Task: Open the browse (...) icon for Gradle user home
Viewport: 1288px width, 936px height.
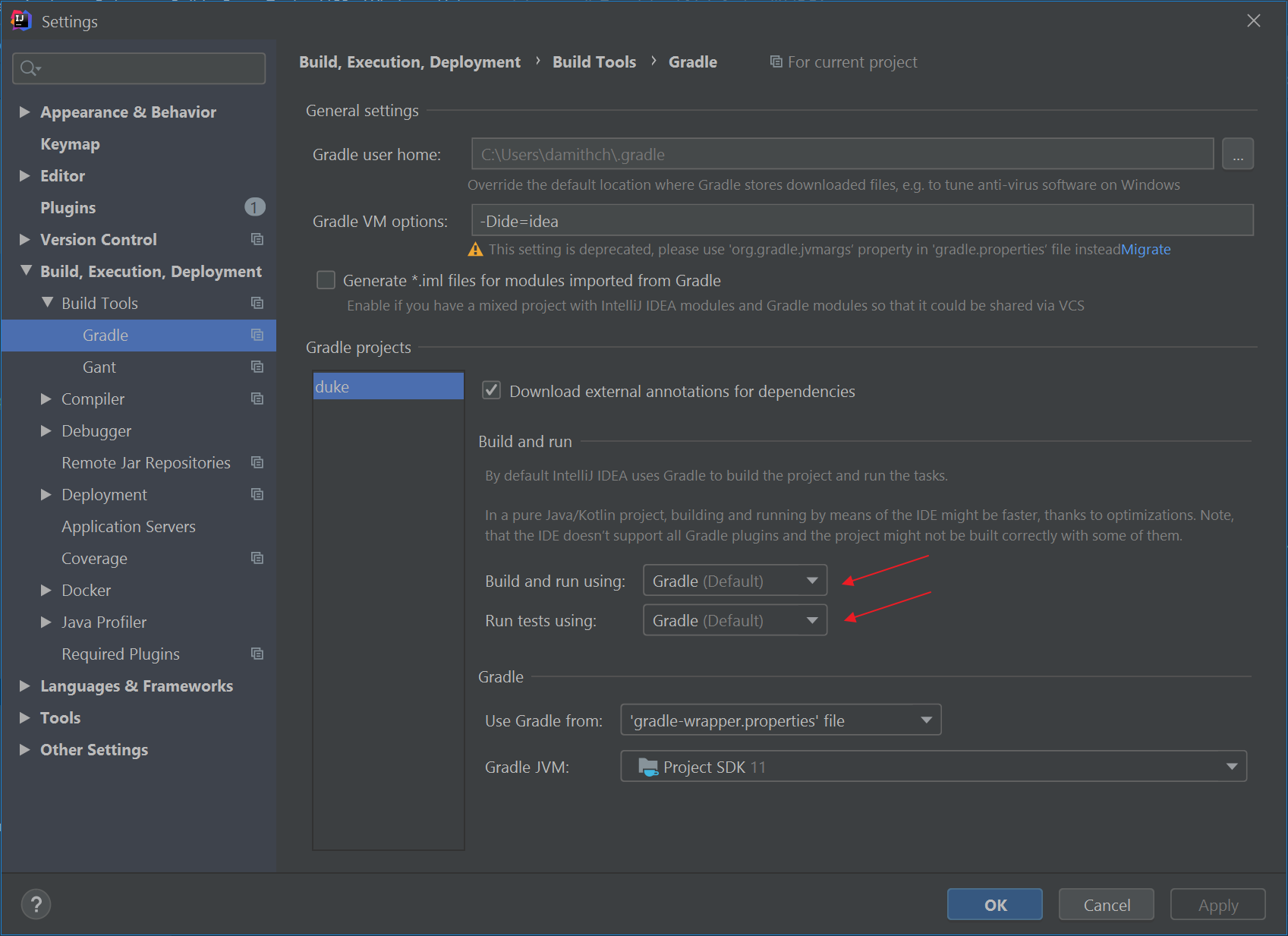Action: click(1238, 153)
